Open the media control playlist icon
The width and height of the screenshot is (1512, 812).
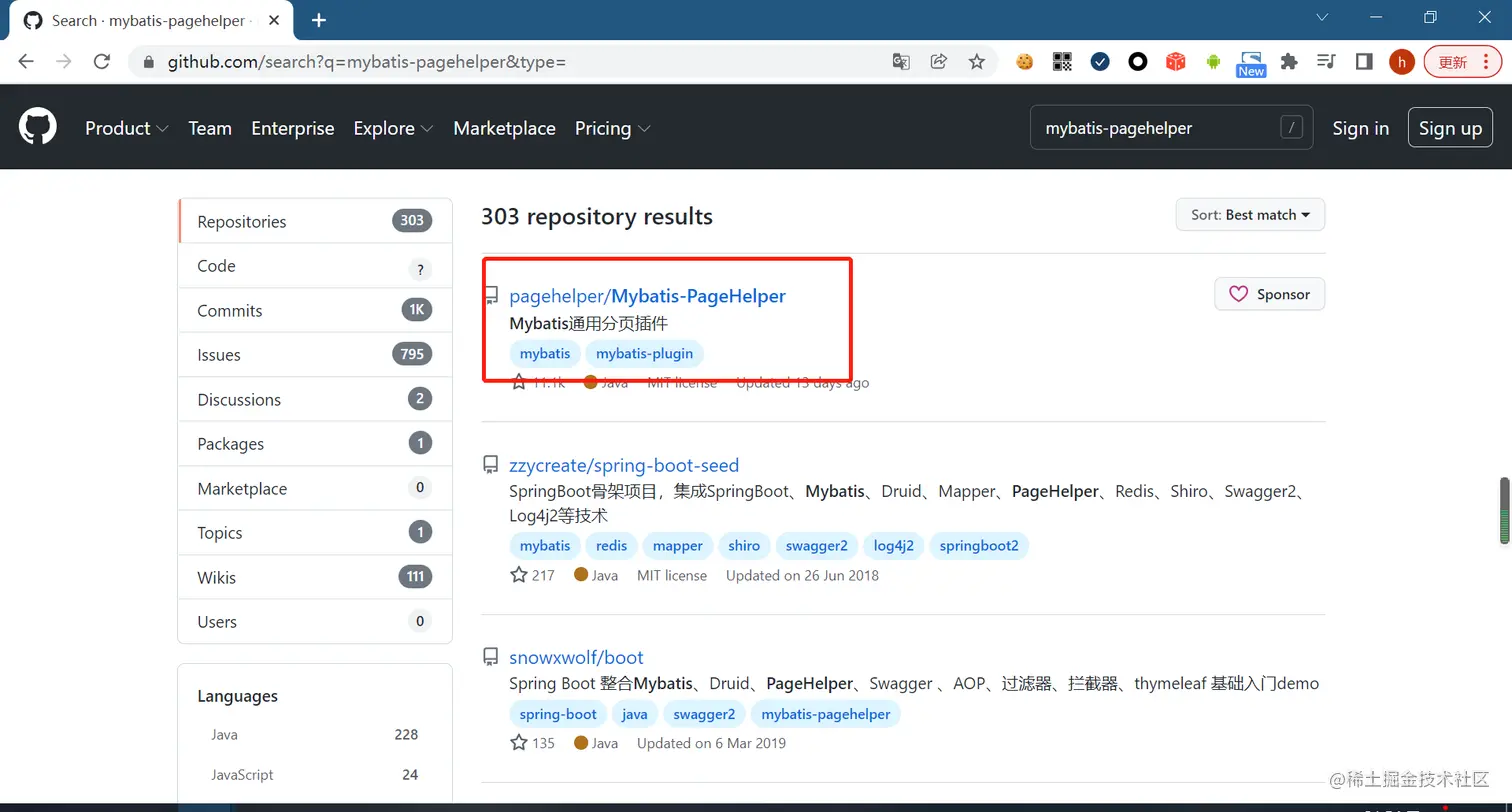[x=1327, y=62]
